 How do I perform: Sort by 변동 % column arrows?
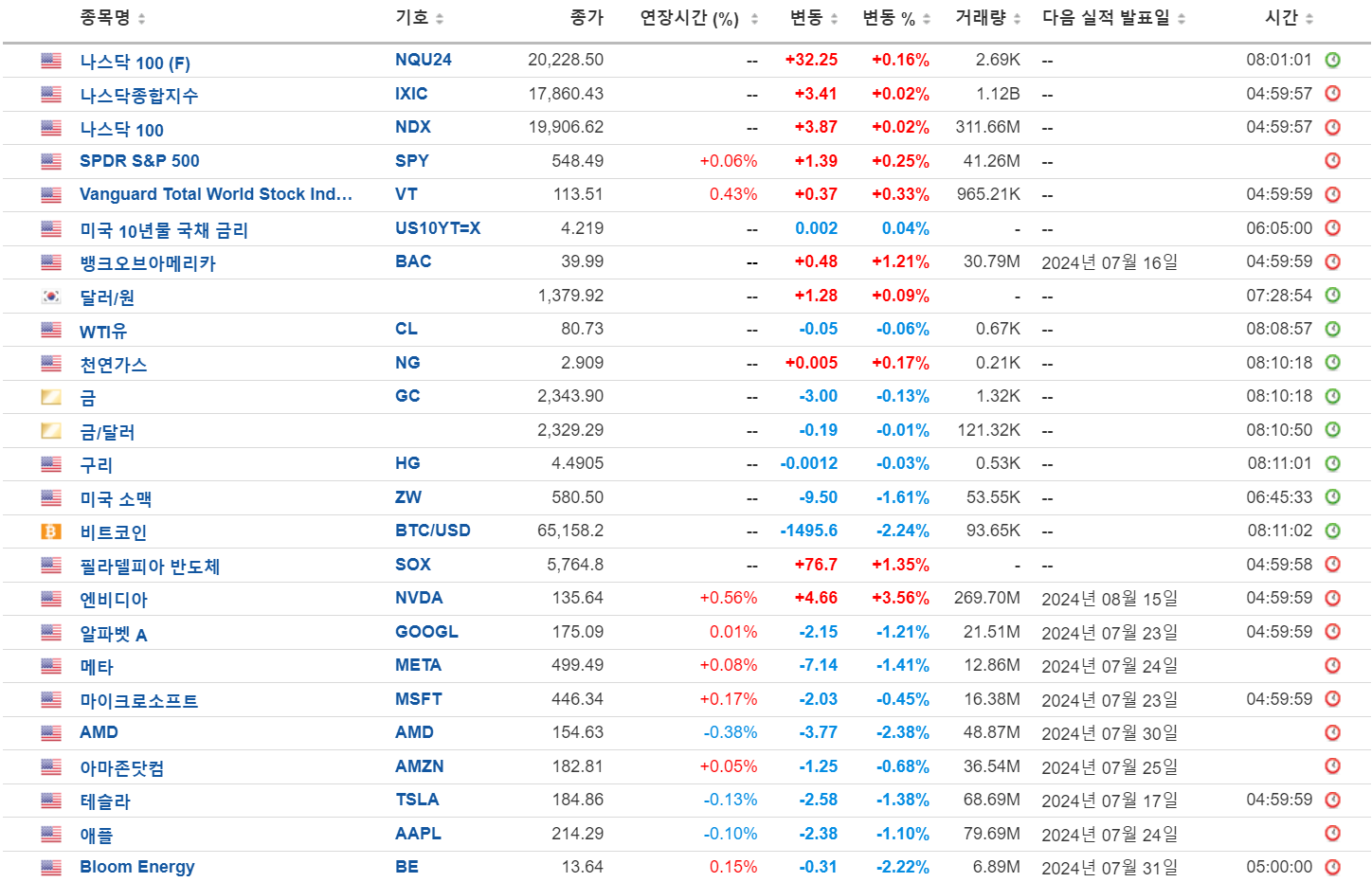927,19
